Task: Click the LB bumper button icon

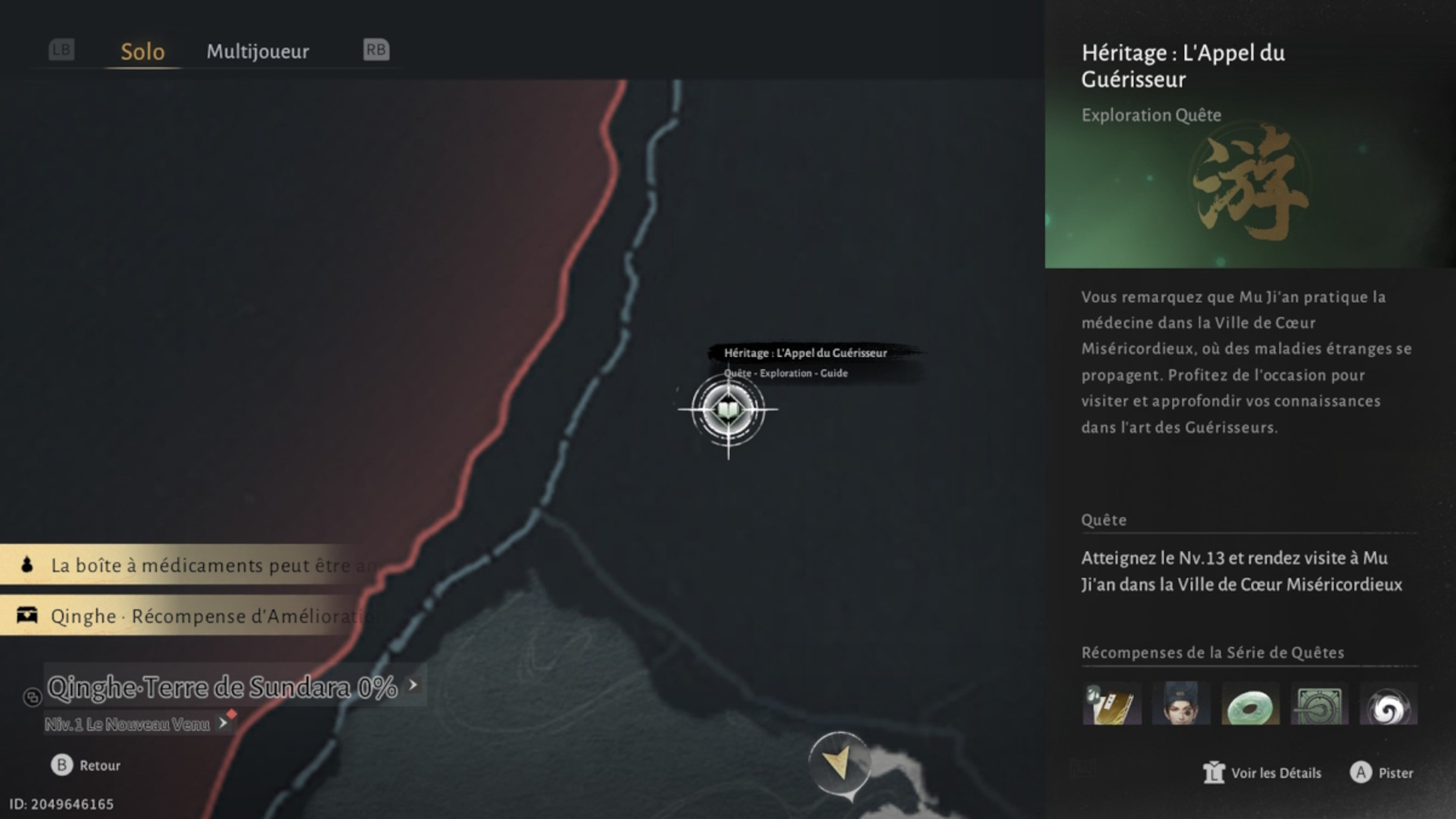Action: [61, 50]
